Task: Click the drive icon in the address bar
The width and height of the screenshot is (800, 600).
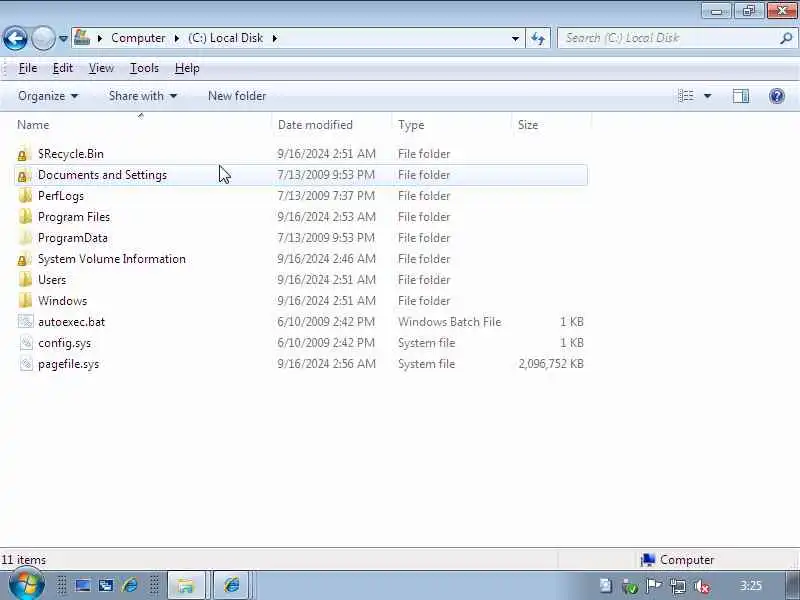Action: (x=82, y=38)
